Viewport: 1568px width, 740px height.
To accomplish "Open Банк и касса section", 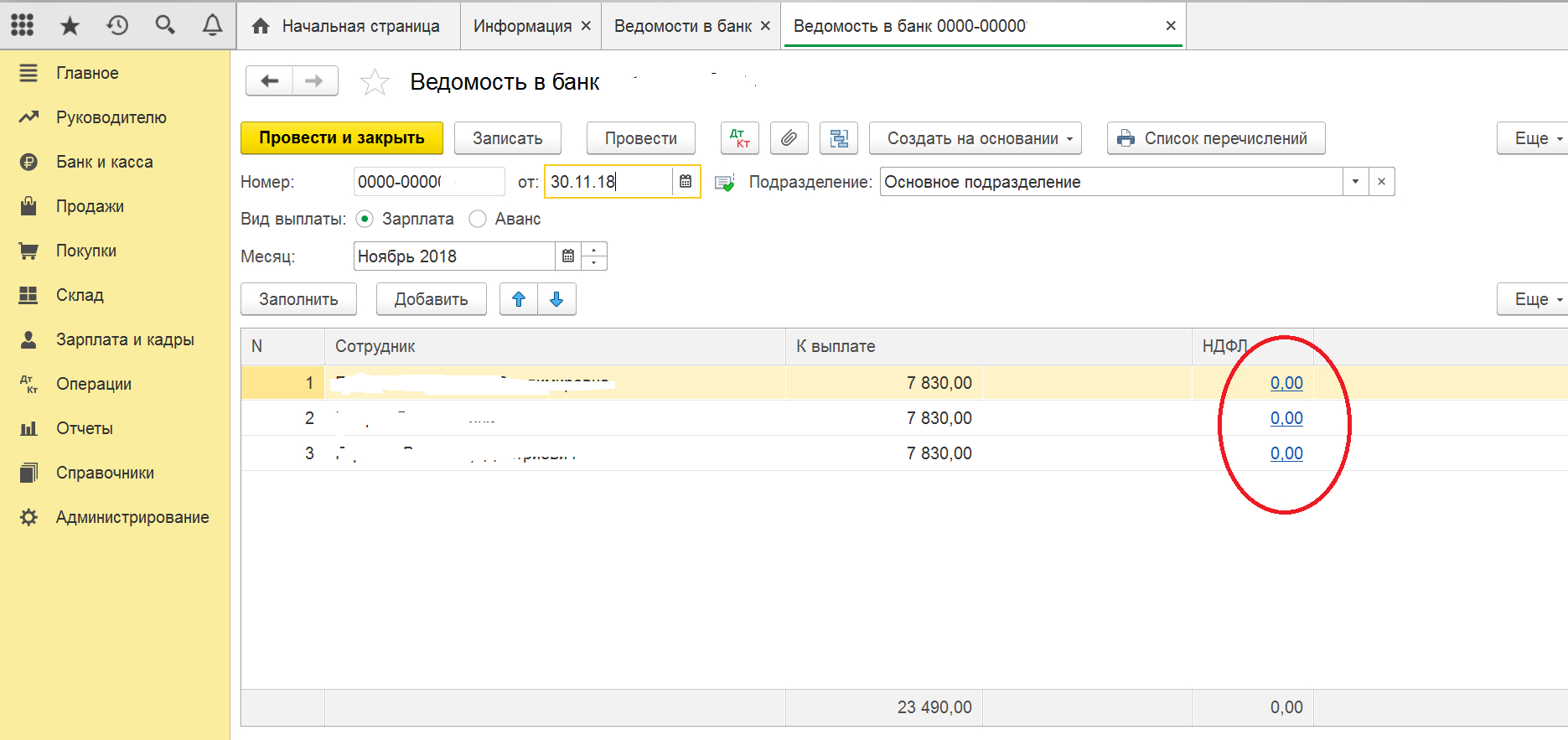I will click(x=105, y=162).
